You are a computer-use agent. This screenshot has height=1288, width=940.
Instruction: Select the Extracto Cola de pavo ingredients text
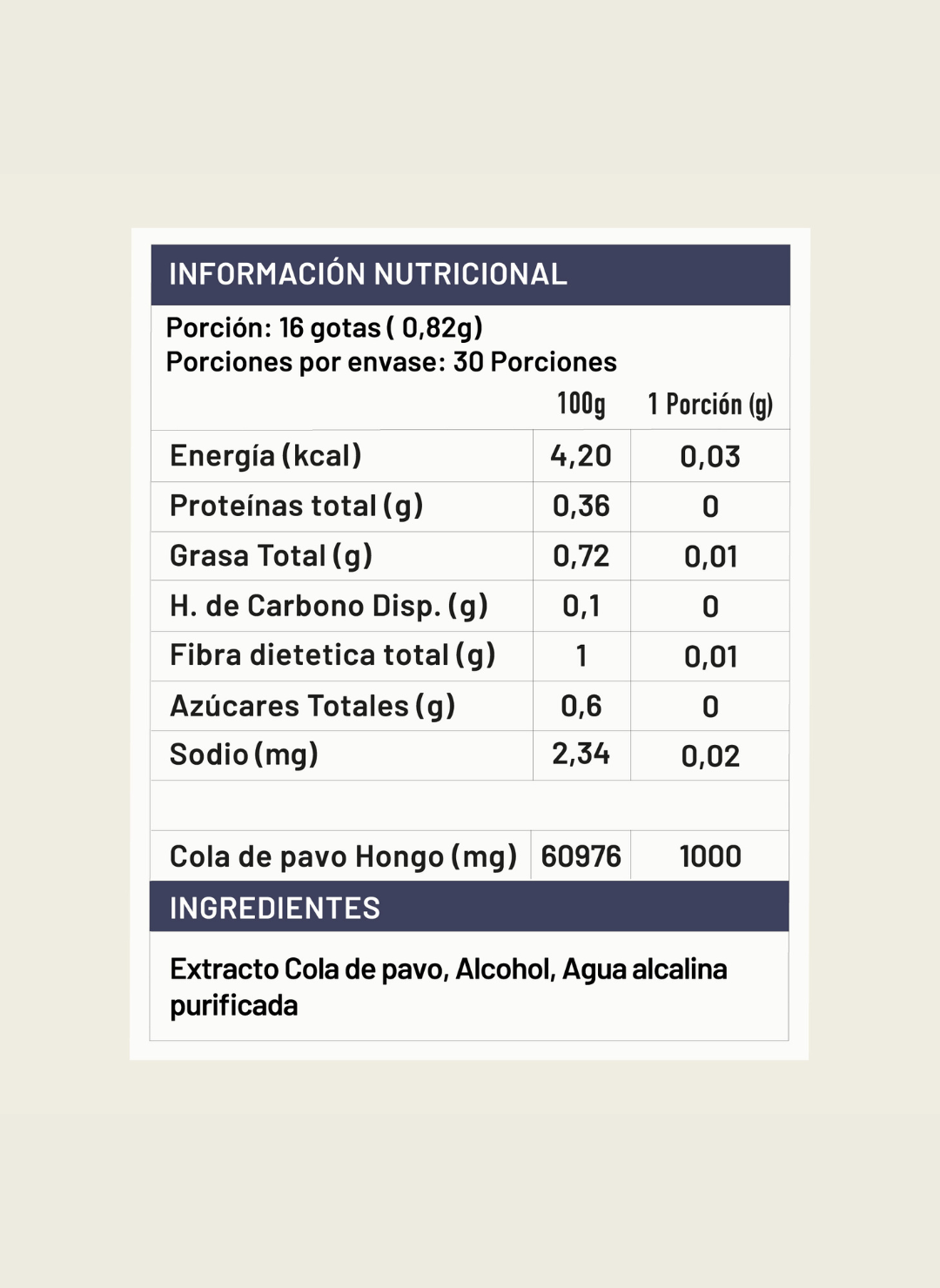(448, 987)
